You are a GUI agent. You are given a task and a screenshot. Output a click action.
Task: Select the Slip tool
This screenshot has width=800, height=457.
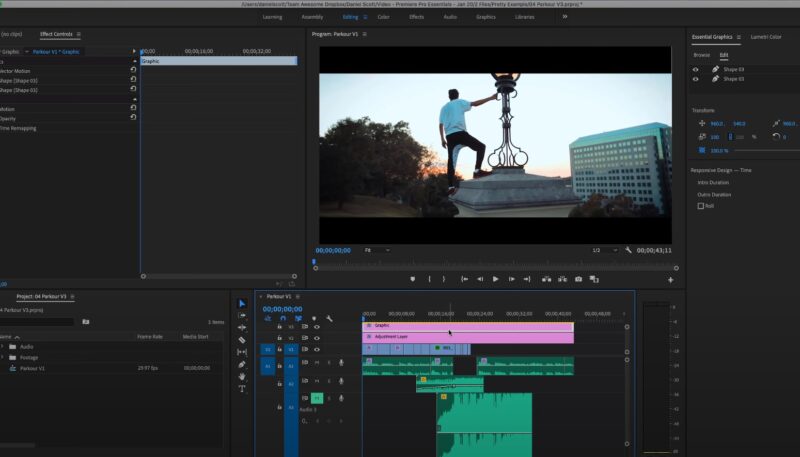pyautogui.click(x=242, y=352)
